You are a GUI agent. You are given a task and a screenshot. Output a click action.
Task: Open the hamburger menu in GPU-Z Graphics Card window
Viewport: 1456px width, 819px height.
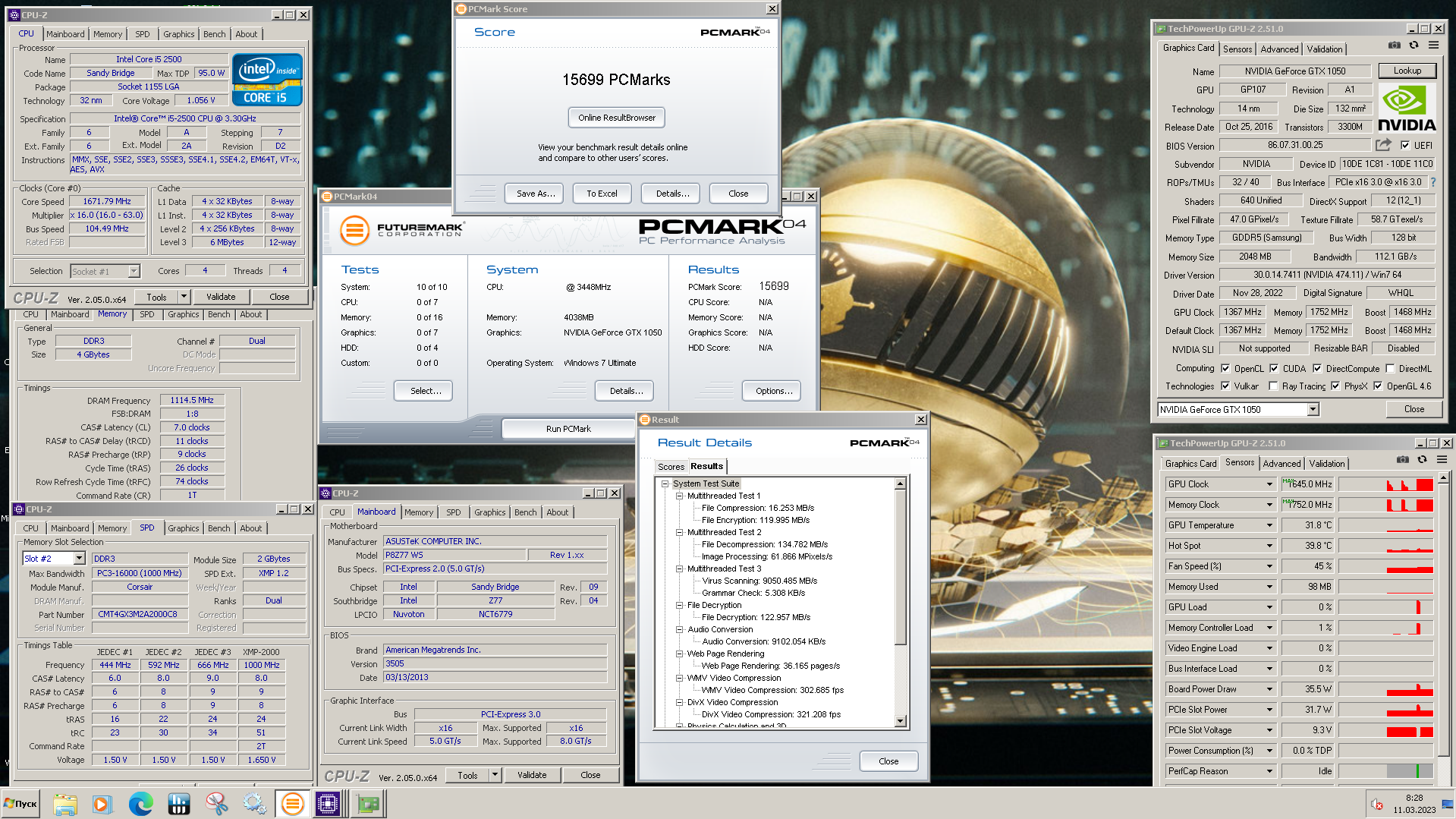(1433, 46)
